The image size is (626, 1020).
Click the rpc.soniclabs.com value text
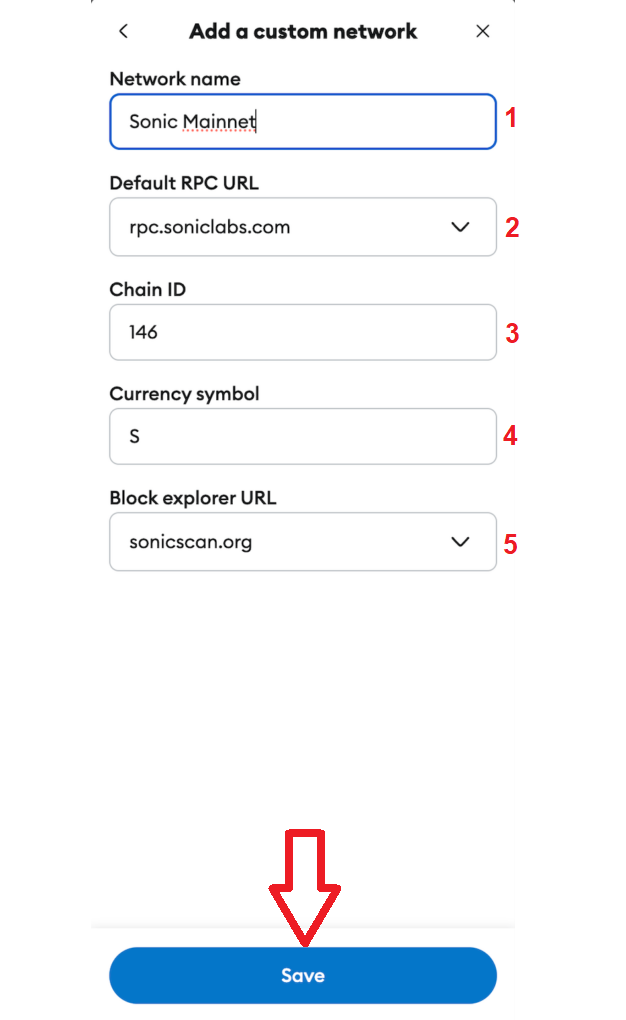(210, 227)
